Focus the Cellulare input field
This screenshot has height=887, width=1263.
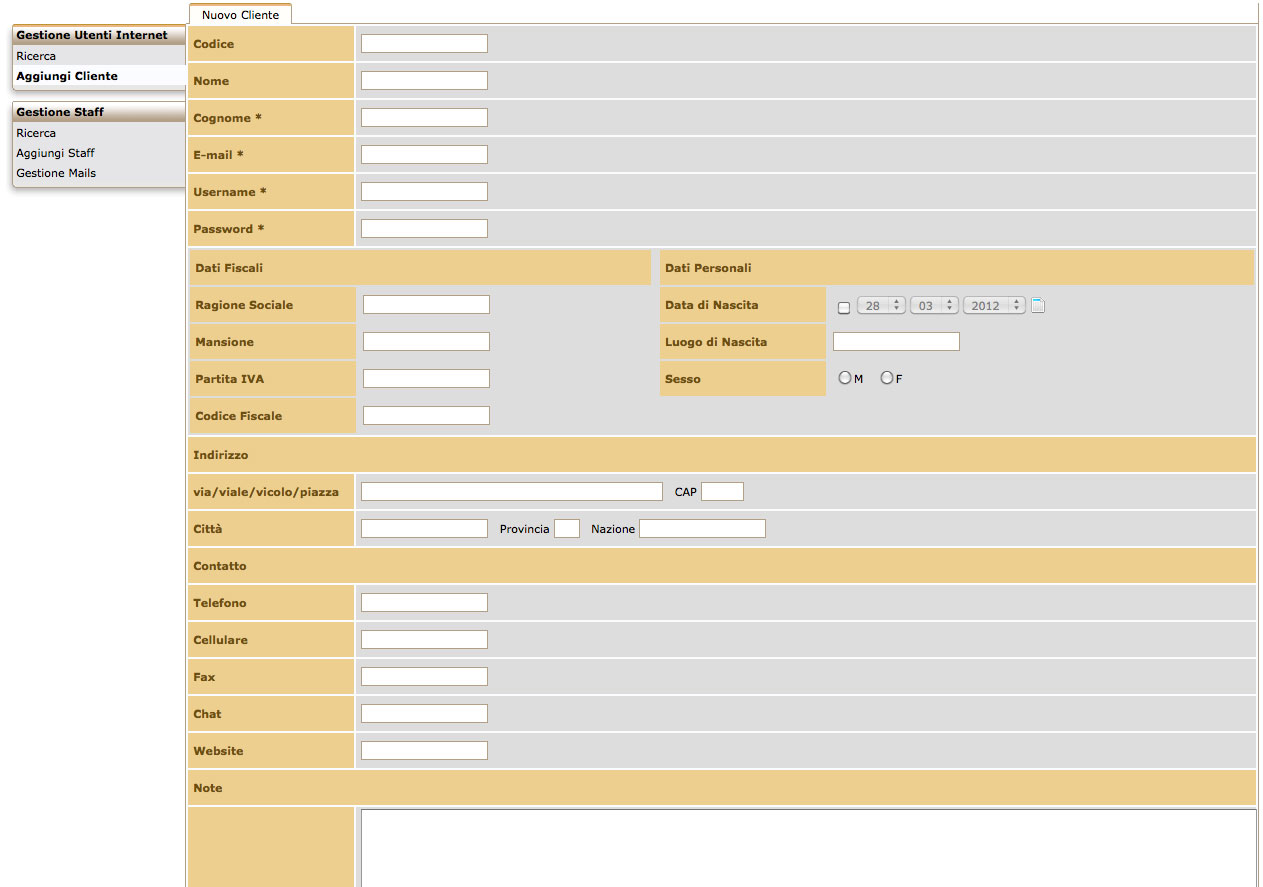pyautogui.click(x=424, y=640)
